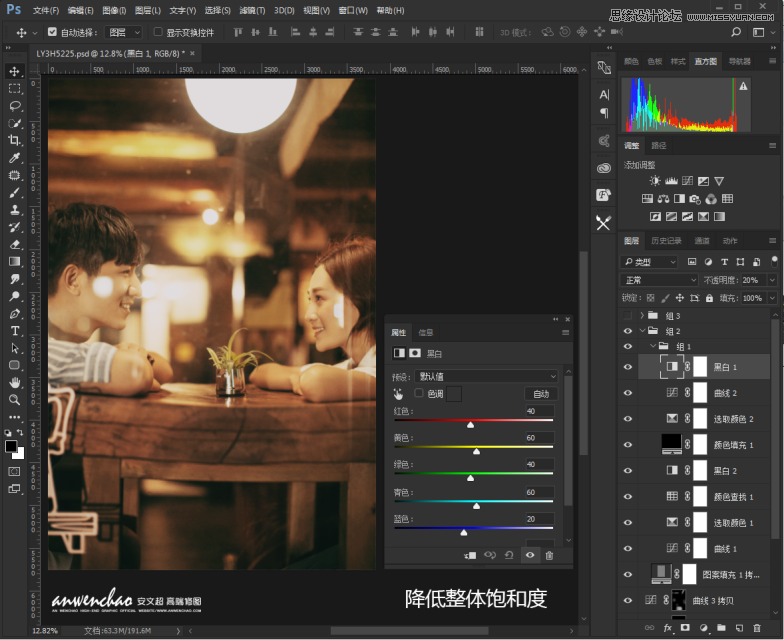Open the 预设 默认值 dropdown
Screen dimensions: 784x640
point(486,376)
